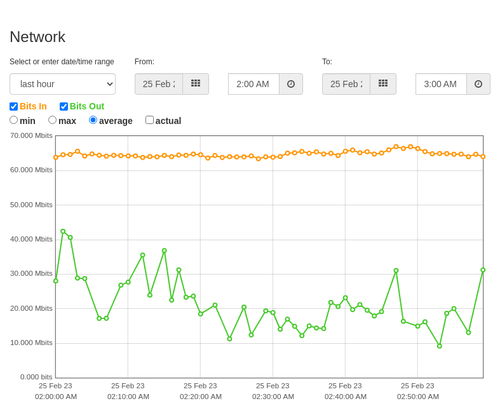The height and width of the screenshot is (403, 500).
Task: Click the 70.000 Mbits axis label
Action: [x=31, y=136]
